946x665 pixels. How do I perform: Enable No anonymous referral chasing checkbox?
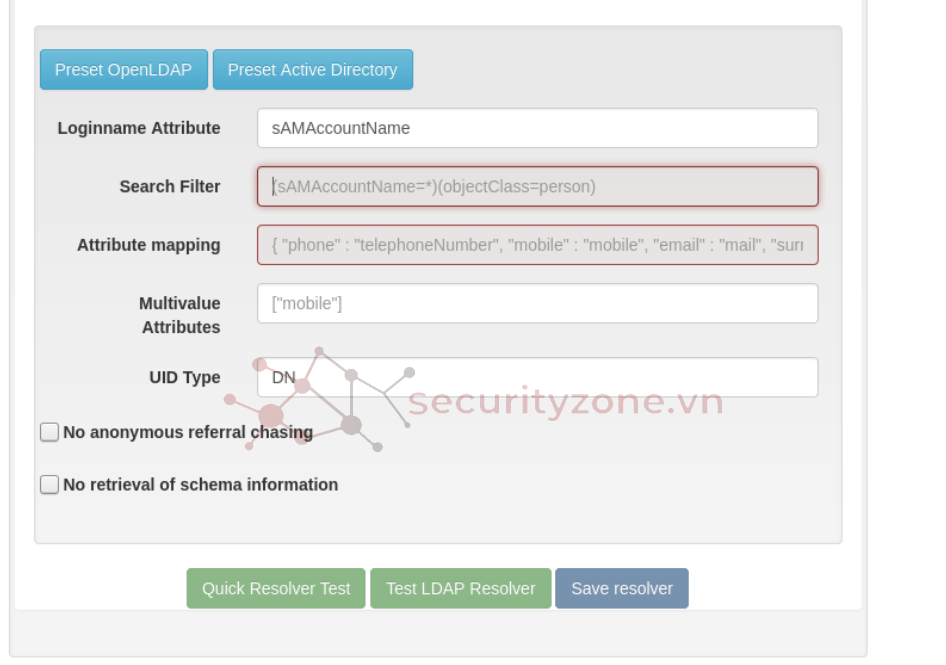click(50, 432)
